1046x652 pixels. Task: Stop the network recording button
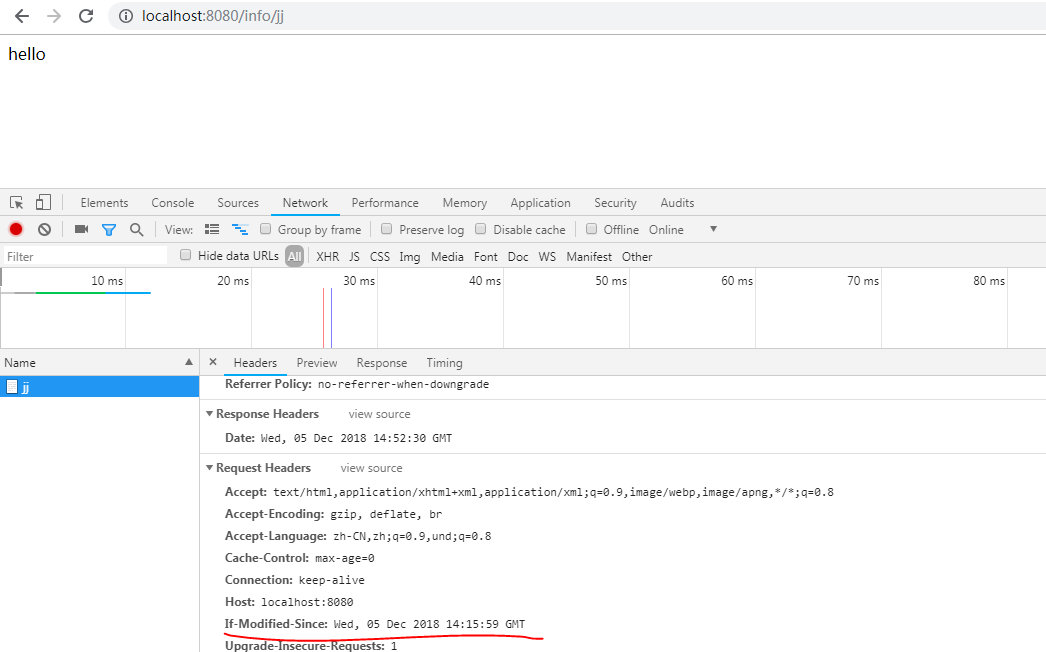(x=16, y=229)
